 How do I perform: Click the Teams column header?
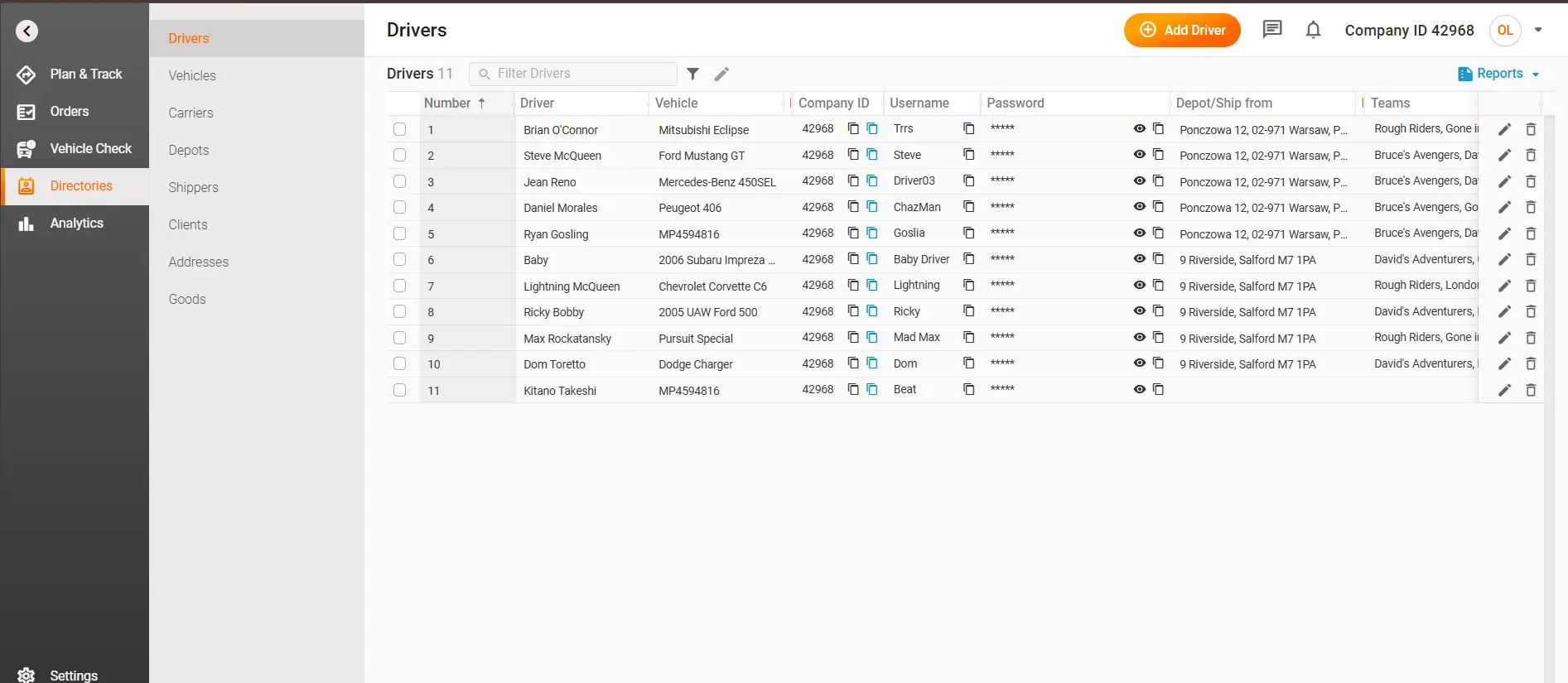[x=1390, y=103]
